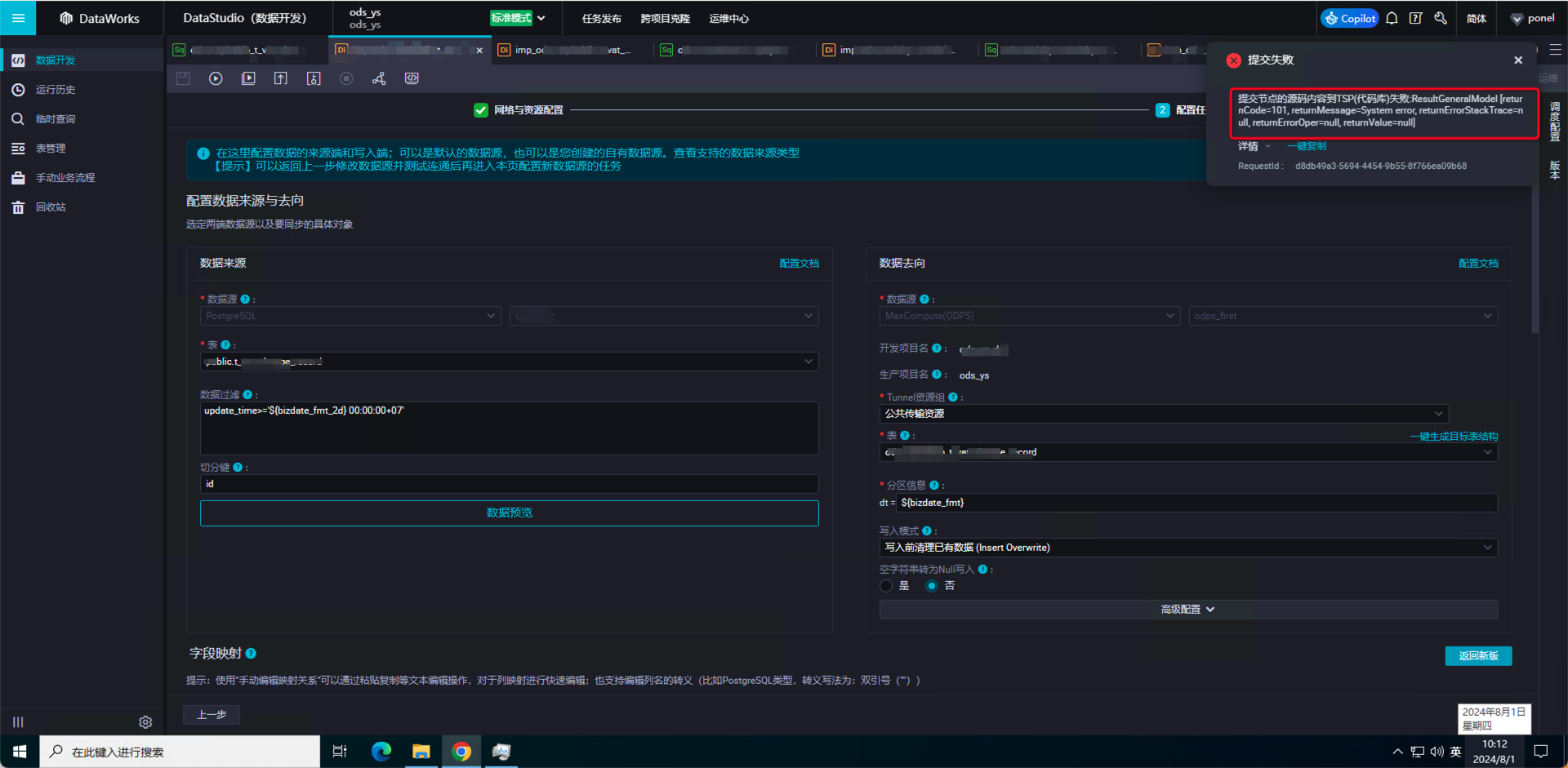Submit the node with the upload arrow icon

click(x=281, y=78)
